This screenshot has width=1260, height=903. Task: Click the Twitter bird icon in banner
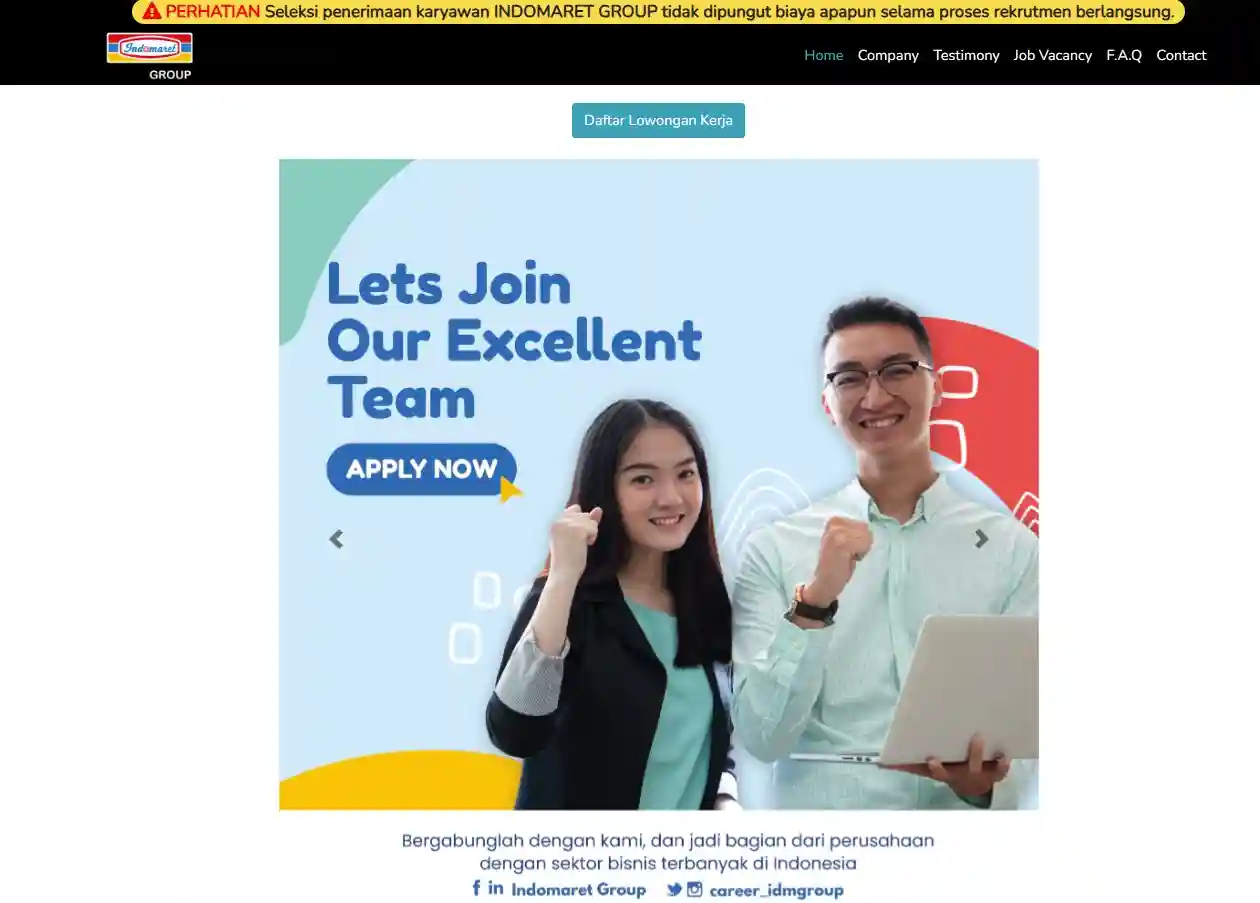tap(674, 889)
